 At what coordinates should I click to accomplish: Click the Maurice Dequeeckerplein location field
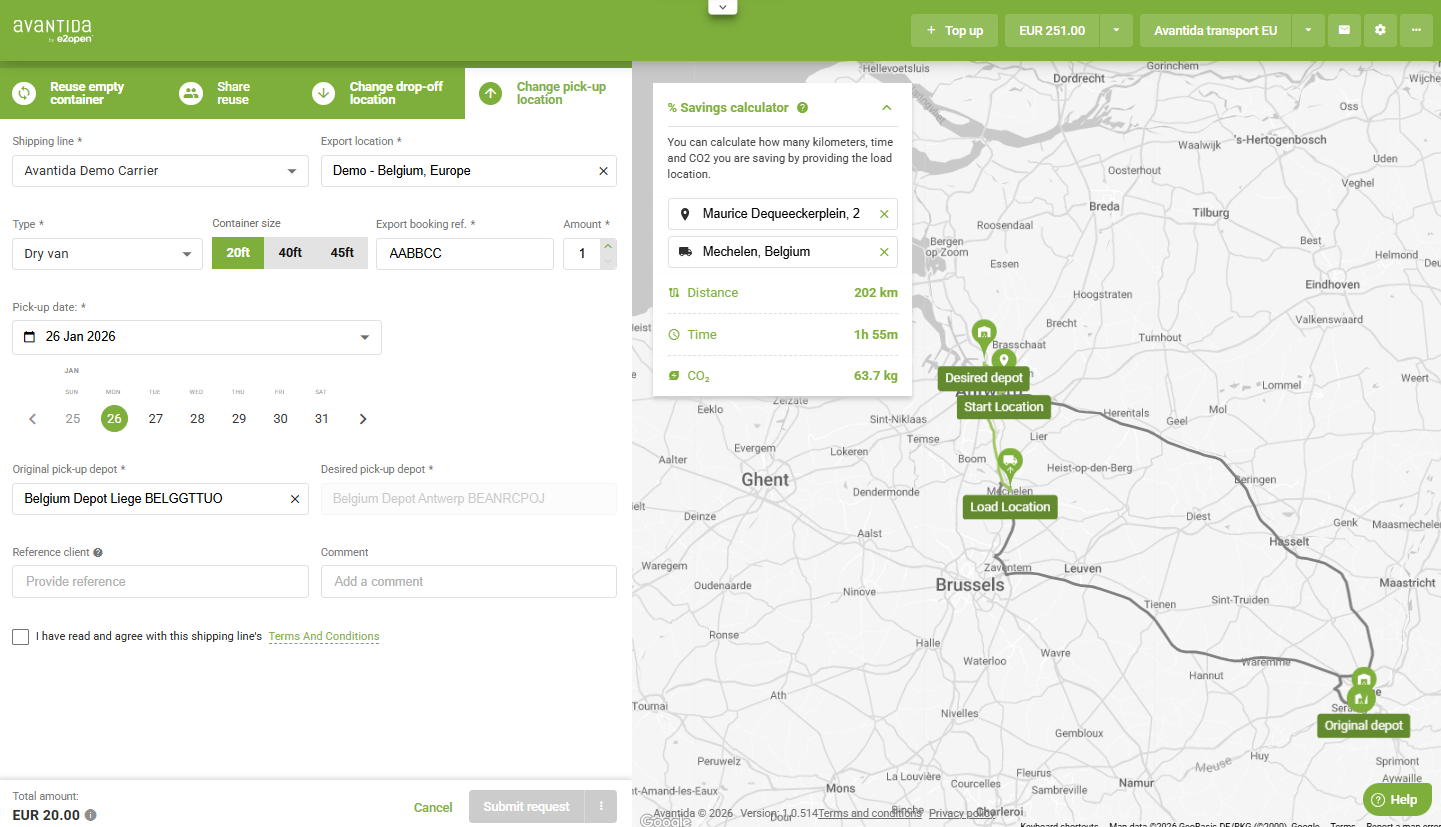(783, 214)
